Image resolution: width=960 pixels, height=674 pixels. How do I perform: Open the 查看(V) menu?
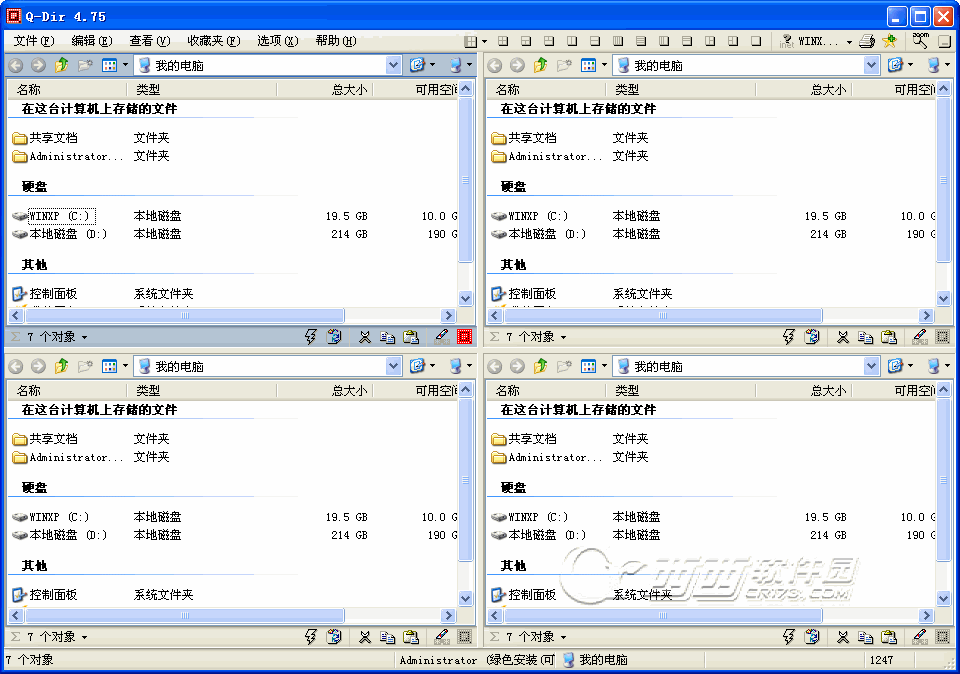tap(149, 41)
